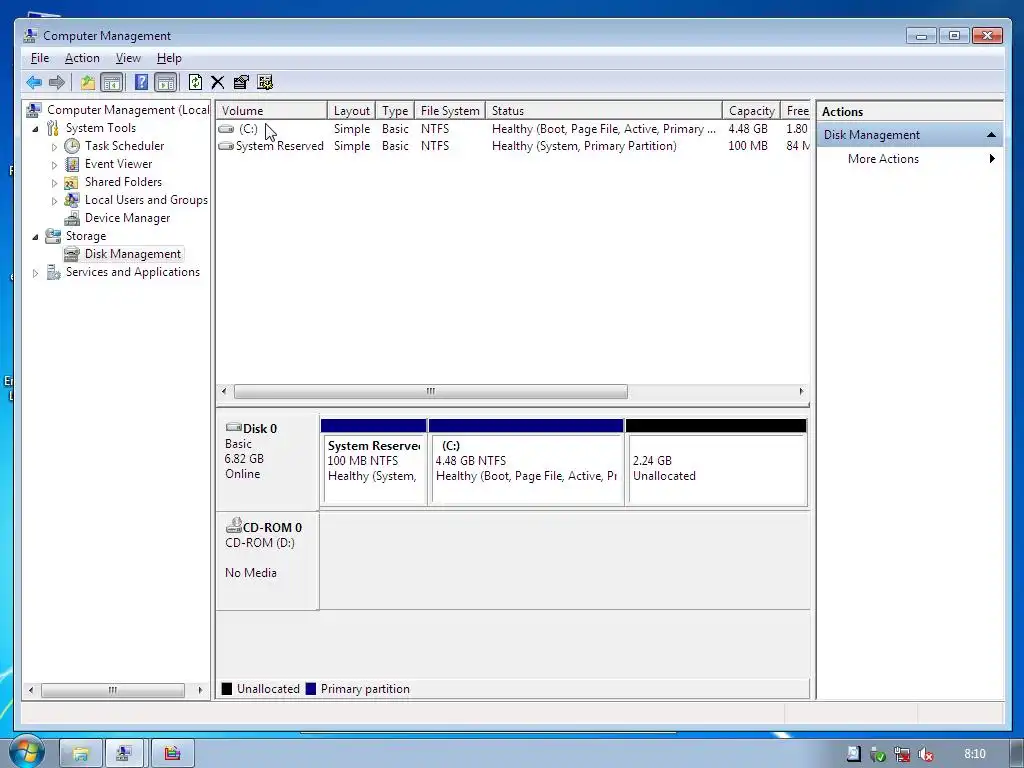Open the Help menu

(x=169, y=58)
